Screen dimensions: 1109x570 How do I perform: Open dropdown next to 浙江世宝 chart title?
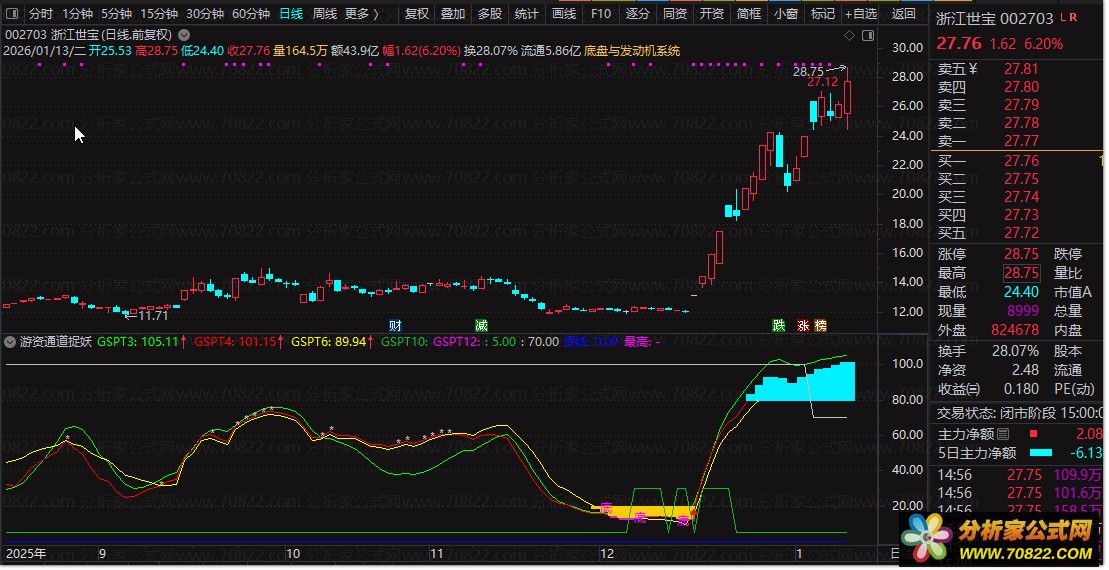(x=182, y=35)
